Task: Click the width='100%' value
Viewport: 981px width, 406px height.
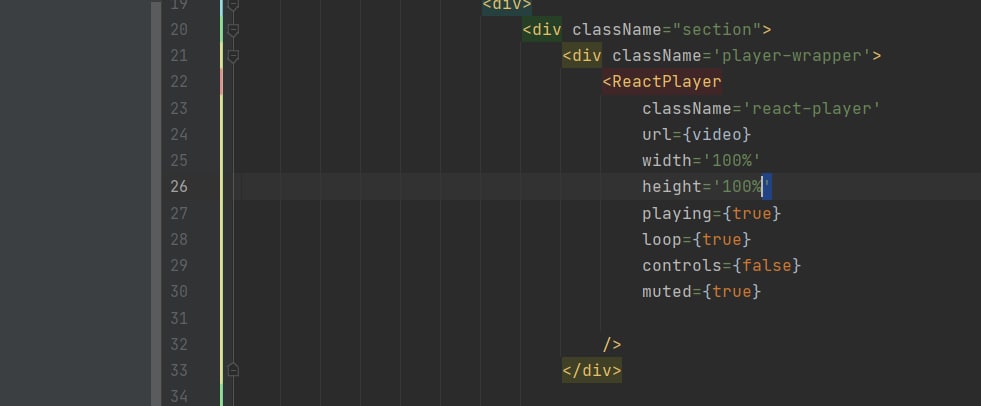Action: [x=731, y=161]
